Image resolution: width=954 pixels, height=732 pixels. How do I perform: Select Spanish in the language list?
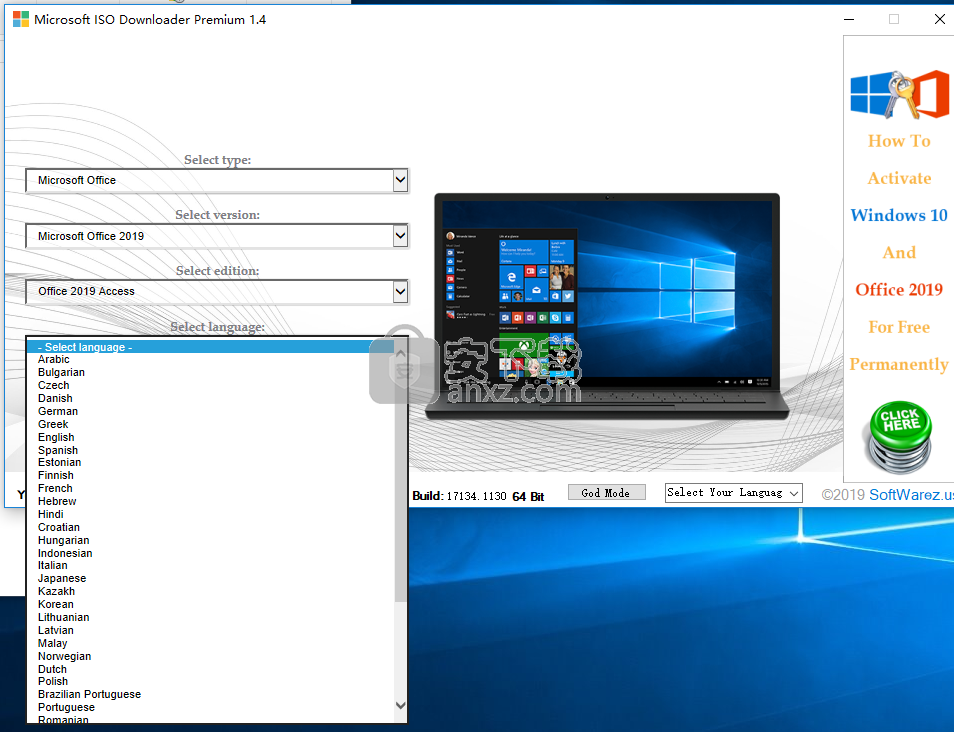[58, 450]
